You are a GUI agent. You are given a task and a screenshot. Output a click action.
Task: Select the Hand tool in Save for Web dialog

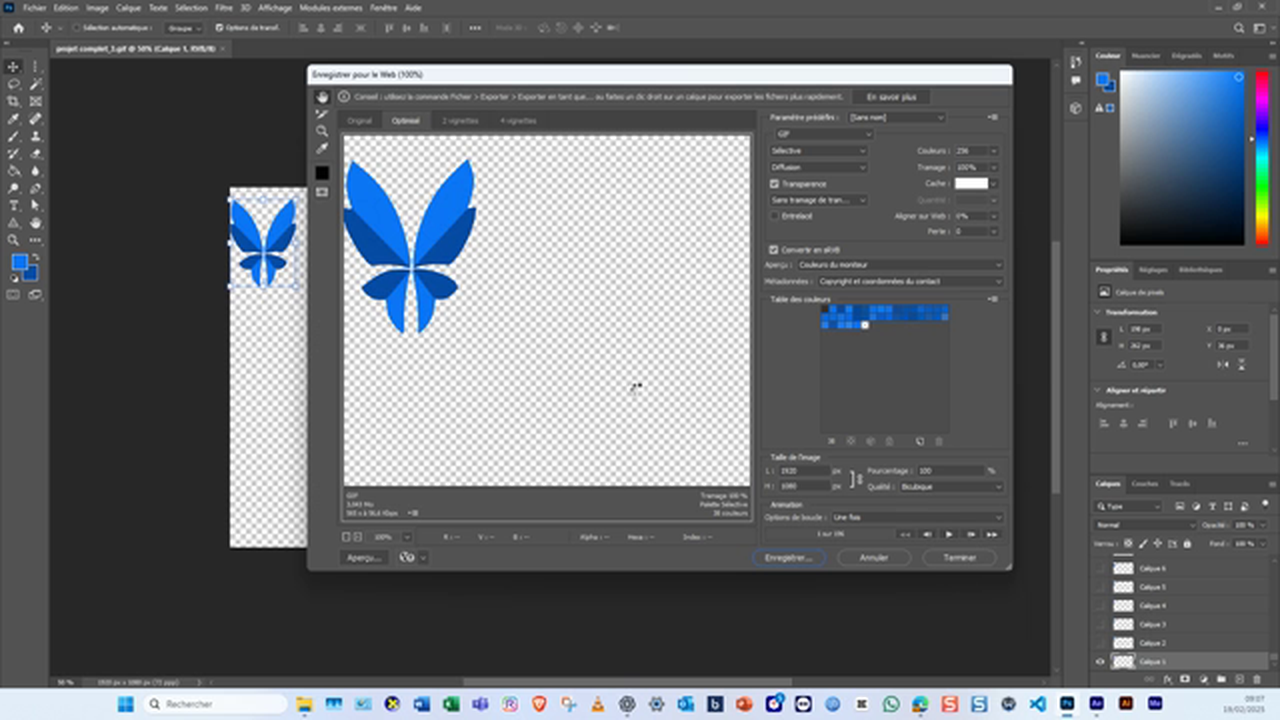tap(322, 97)
